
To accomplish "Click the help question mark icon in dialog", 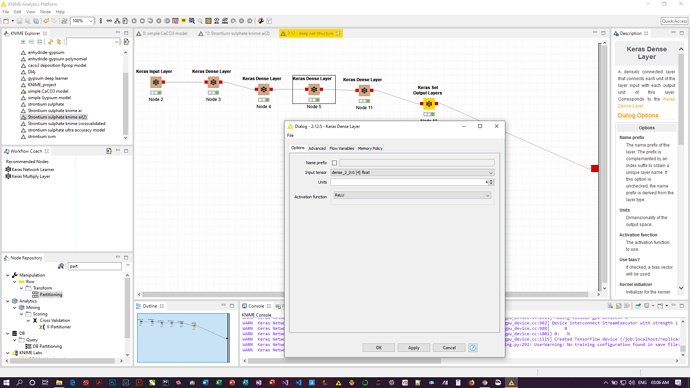I will [473, 348].
